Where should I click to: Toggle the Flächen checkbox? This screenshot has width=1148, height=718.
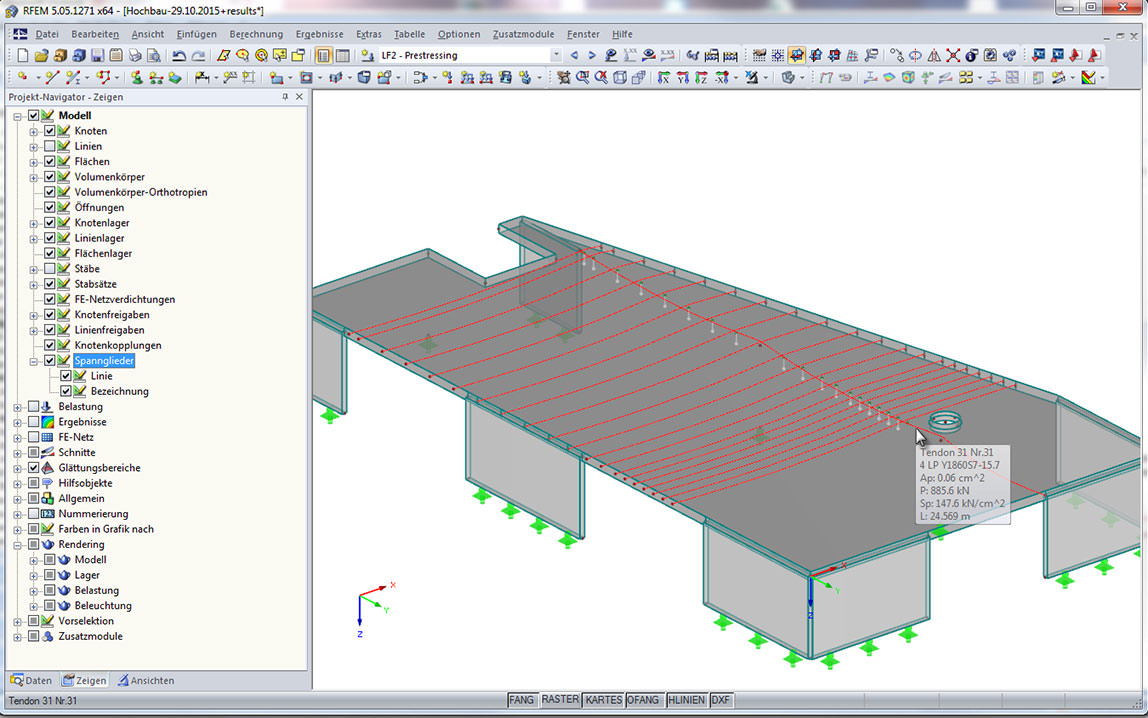49,161
